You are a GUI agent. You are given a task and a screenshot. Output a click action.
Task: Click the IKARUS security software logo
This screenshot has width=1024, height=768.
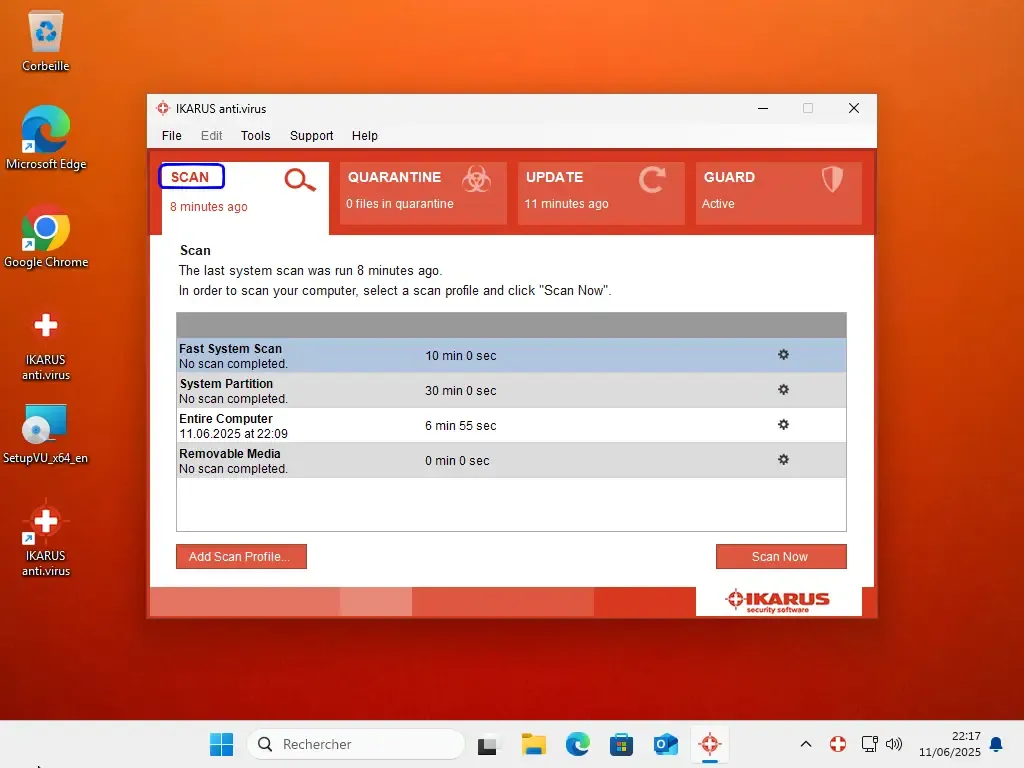point(777,601)
